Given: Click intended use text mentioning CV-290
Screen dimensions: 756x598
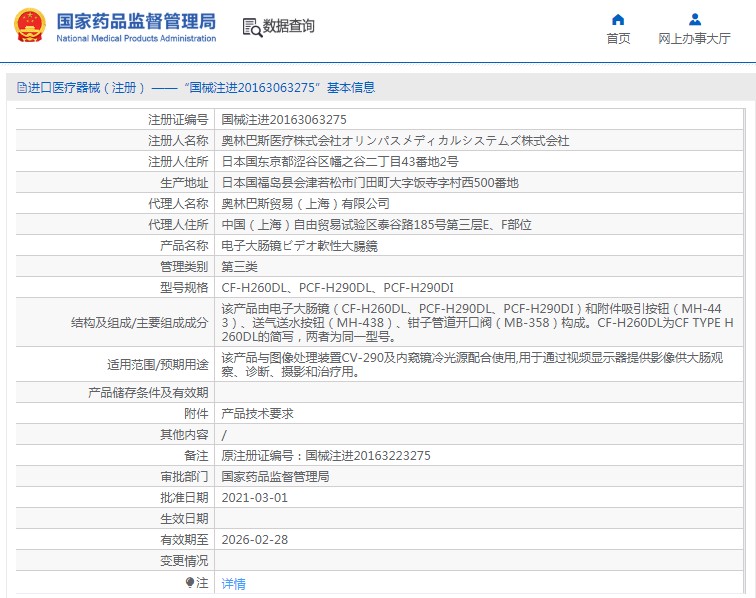Looking at the screenshot, I should [x=472, y=365].
